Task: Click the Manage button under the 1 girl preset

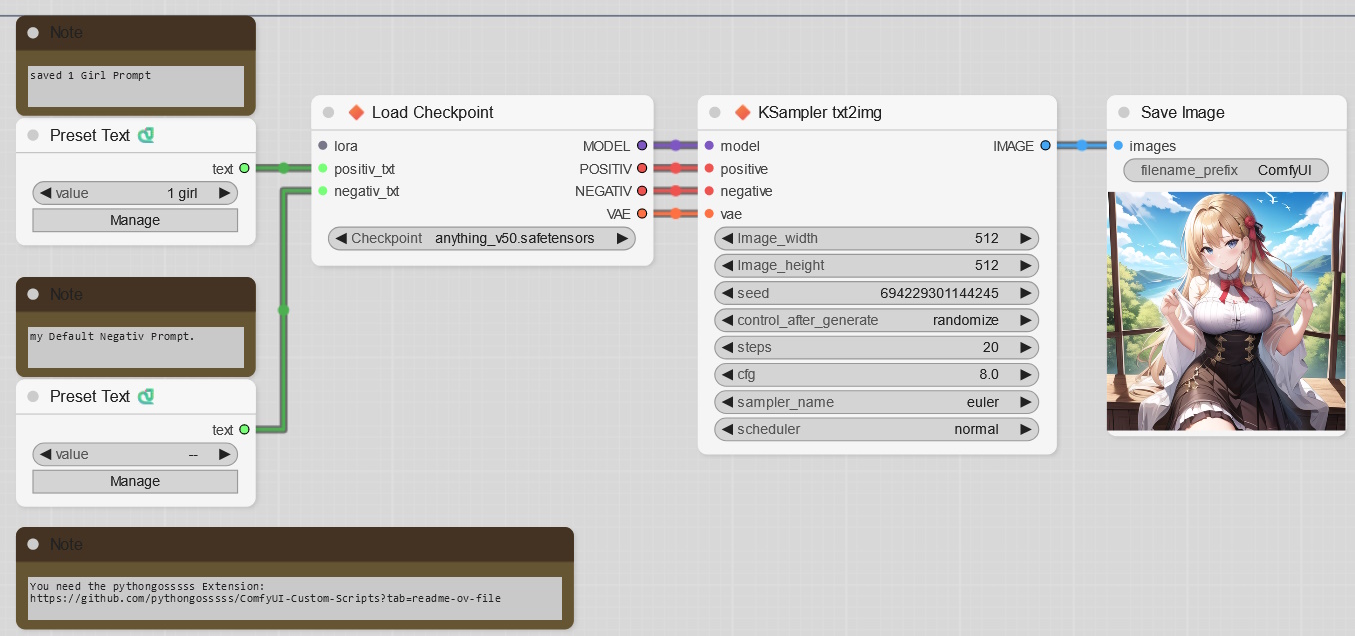Action: pos(135,220)
